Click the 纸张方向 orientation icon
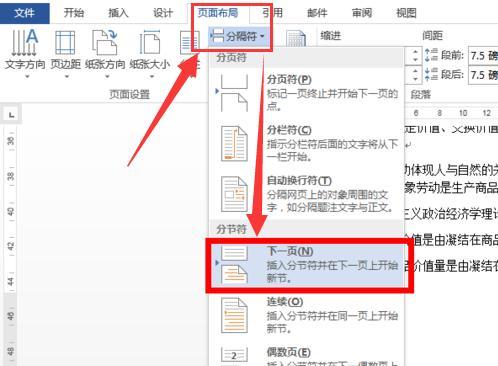 pos(105,42)
